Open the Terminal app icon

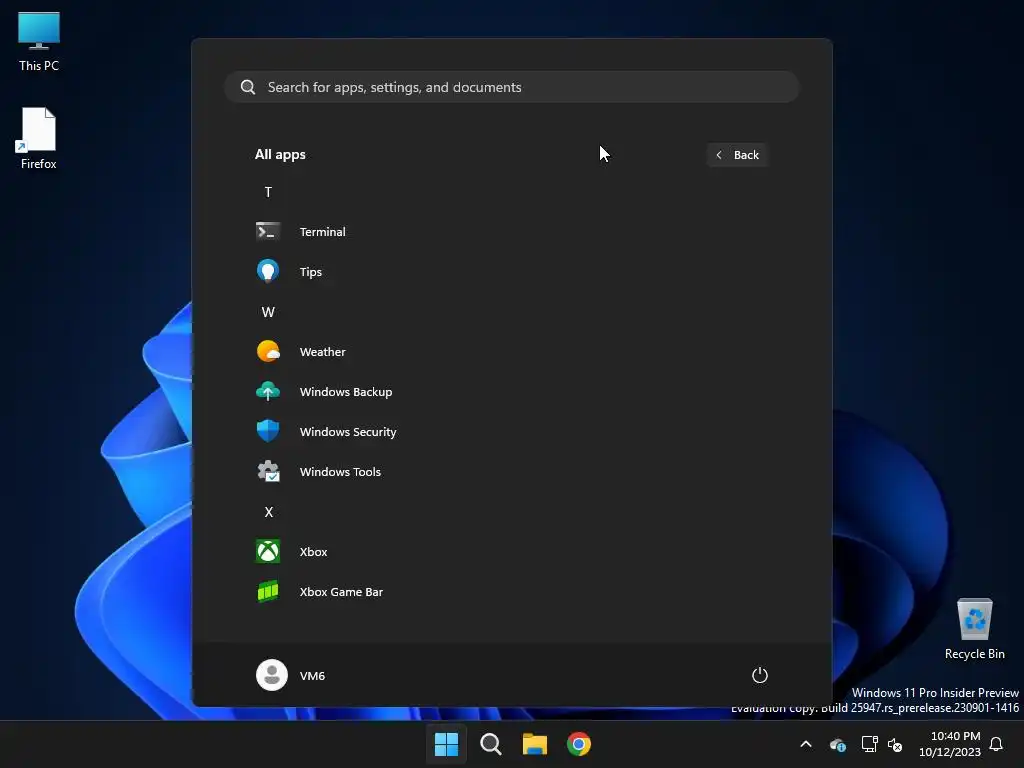click(268, 232)
